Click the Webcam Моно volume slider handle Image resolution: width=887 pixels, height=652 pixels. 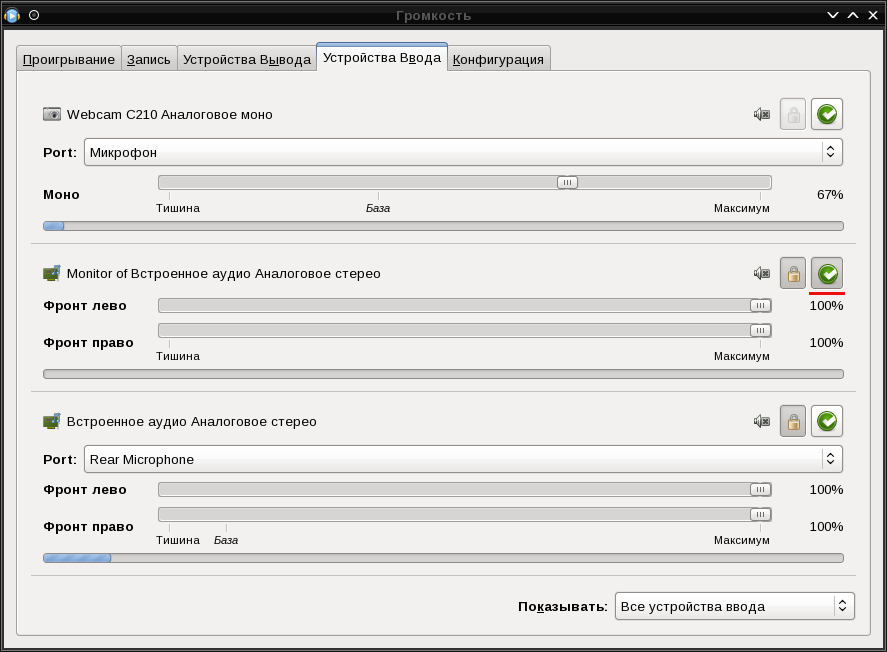coord(568,182)
